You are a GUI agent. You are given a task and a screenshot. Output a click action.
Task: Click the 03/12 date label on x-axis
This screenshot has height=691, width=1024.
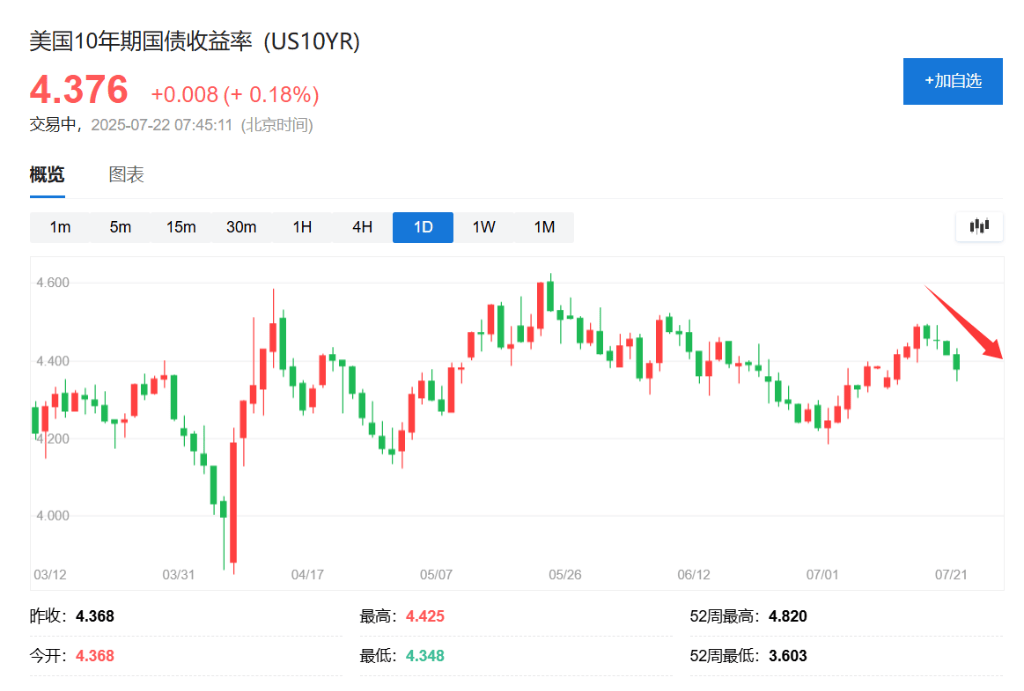(50, 575)
